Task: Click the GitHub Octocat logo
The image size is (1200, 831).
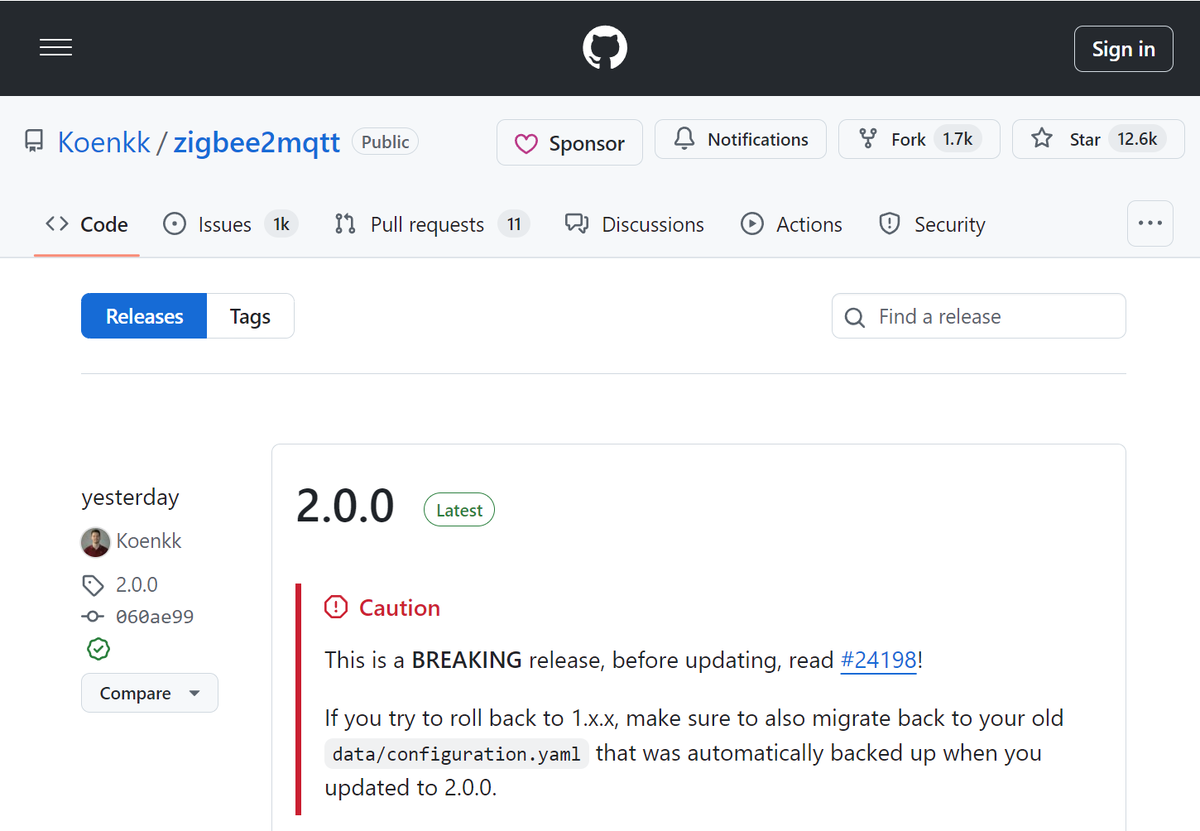Action: 605,48
